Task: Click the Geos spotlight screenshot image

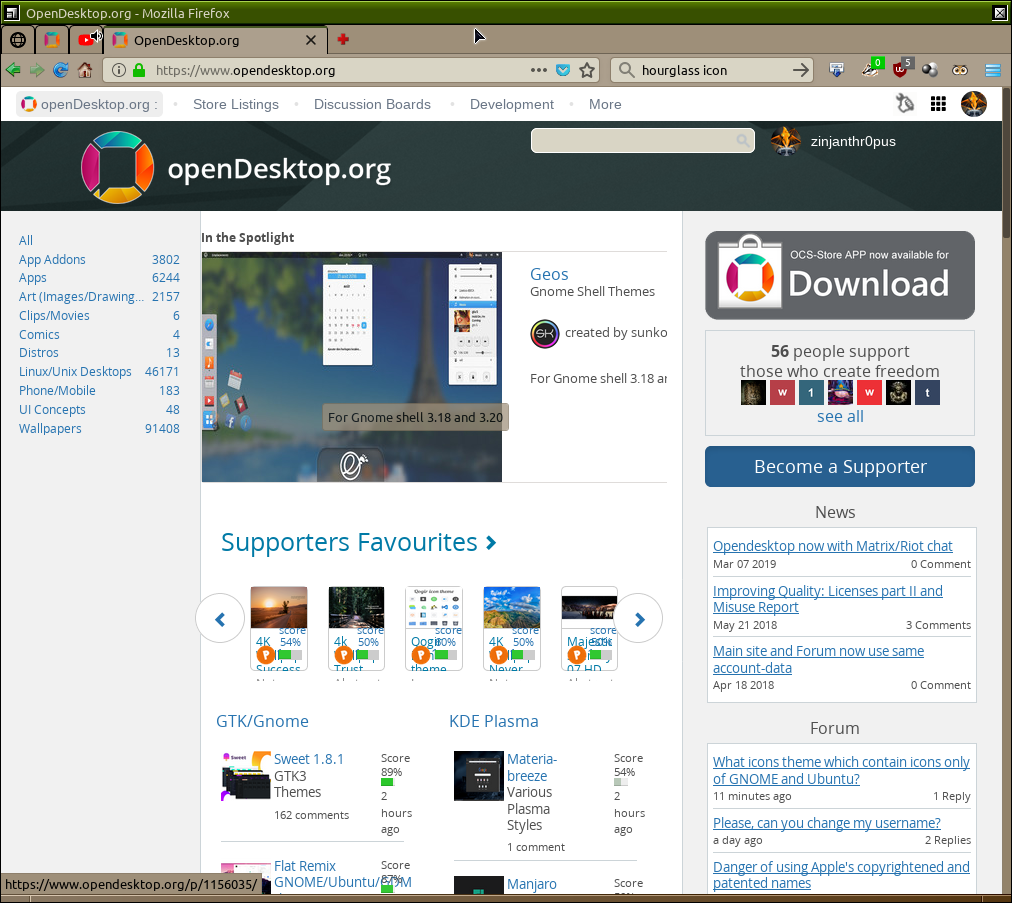Action: (352, 367)
